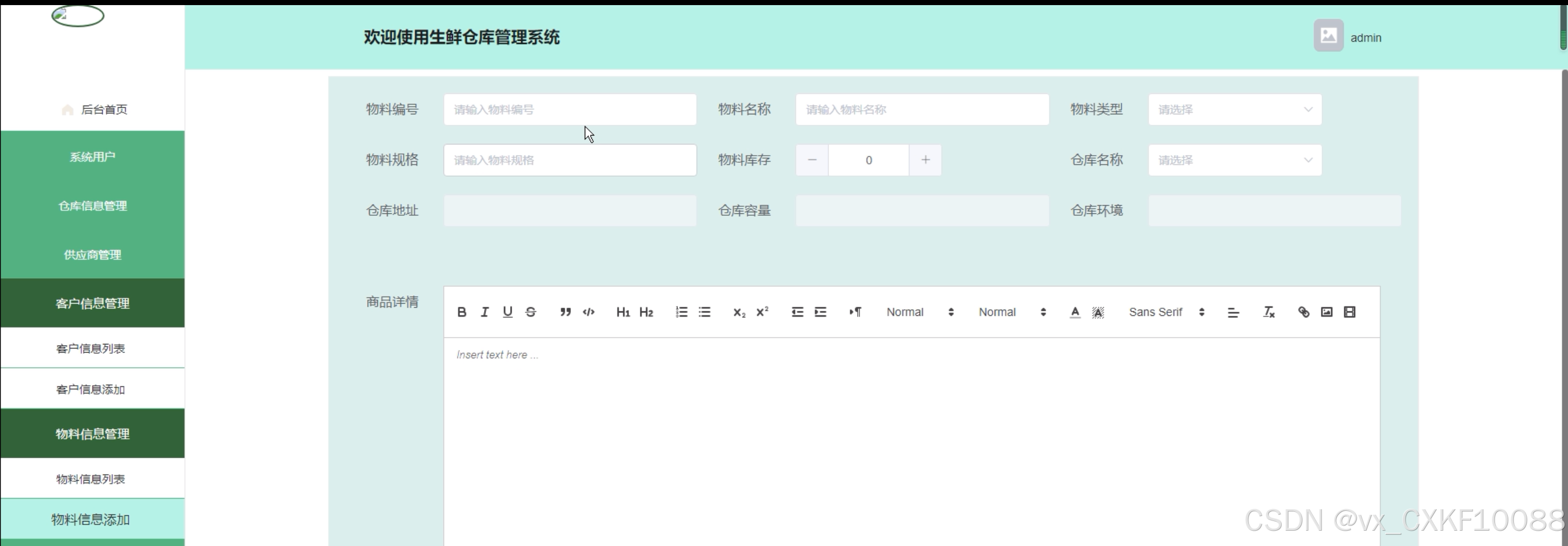Insert image in editor

[1326, 312]
